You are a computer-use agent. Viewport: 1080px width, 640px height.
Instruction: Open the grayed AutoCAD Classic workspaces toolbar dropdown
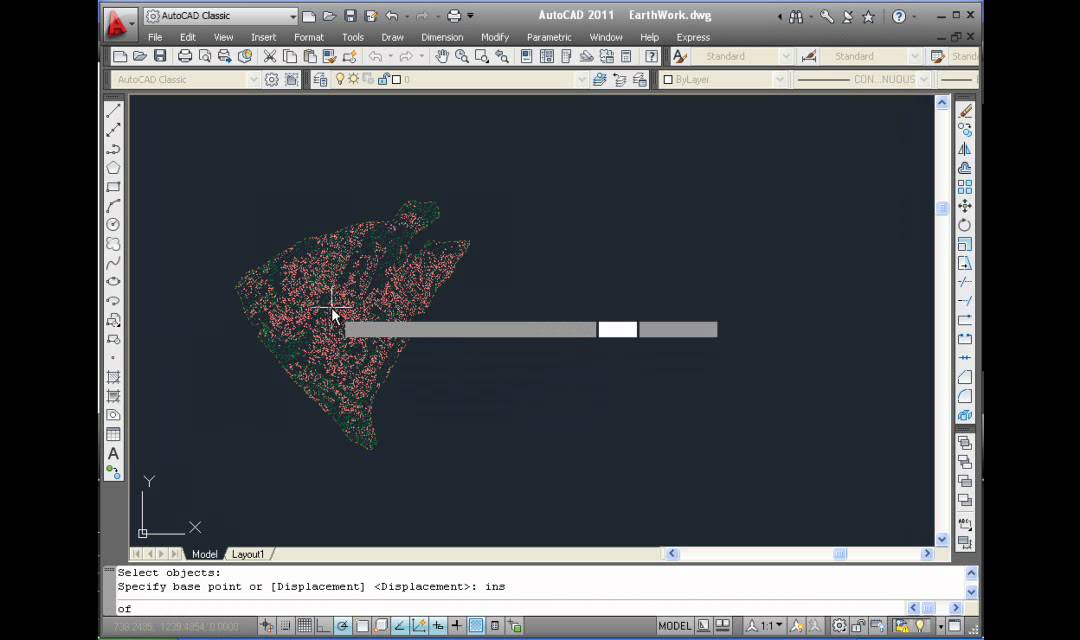coord(253,80)
